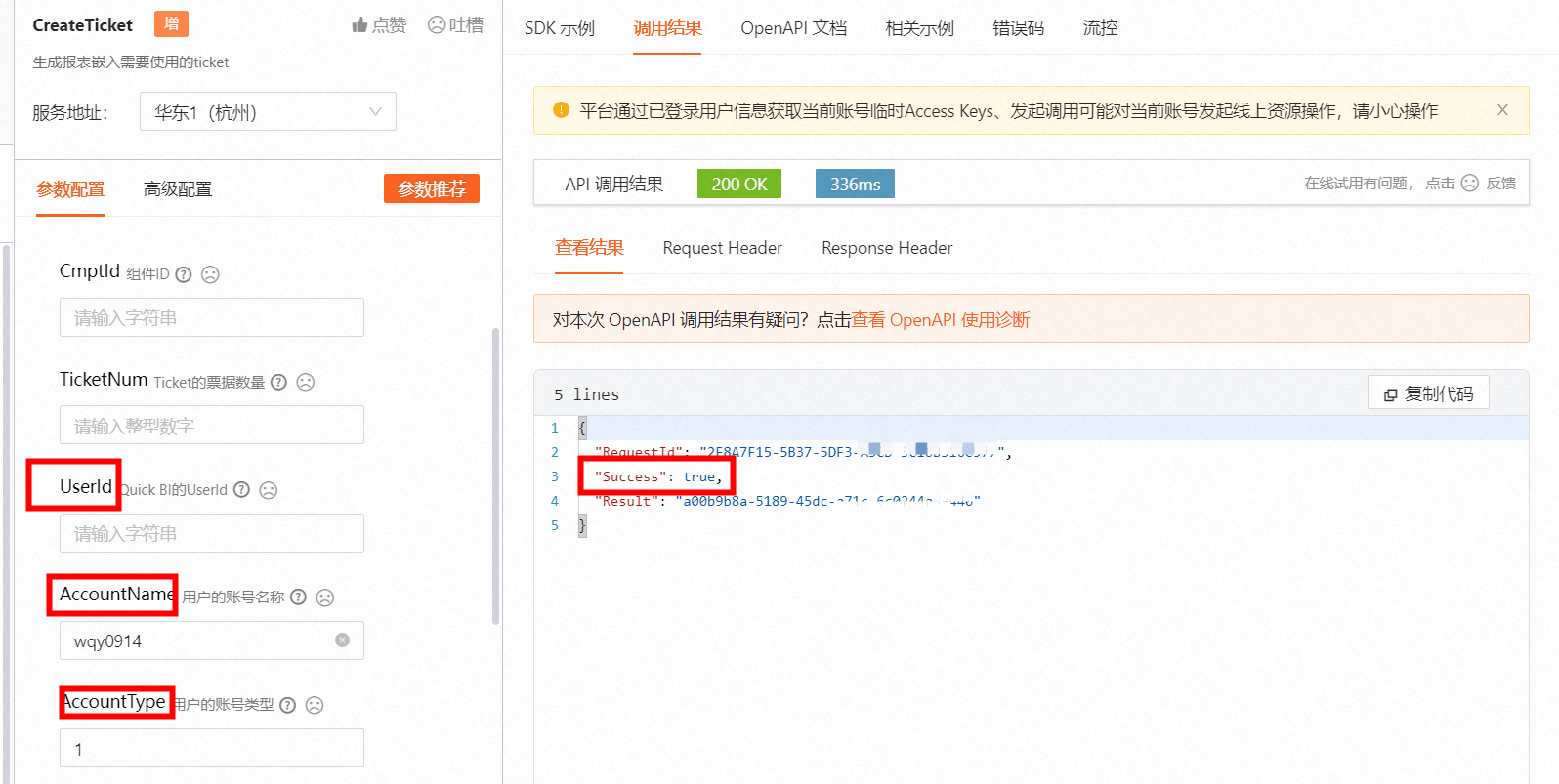Click the 点赞 thumbs-up icon
The width and height of the screenshot is (1559, 784).
359,25
